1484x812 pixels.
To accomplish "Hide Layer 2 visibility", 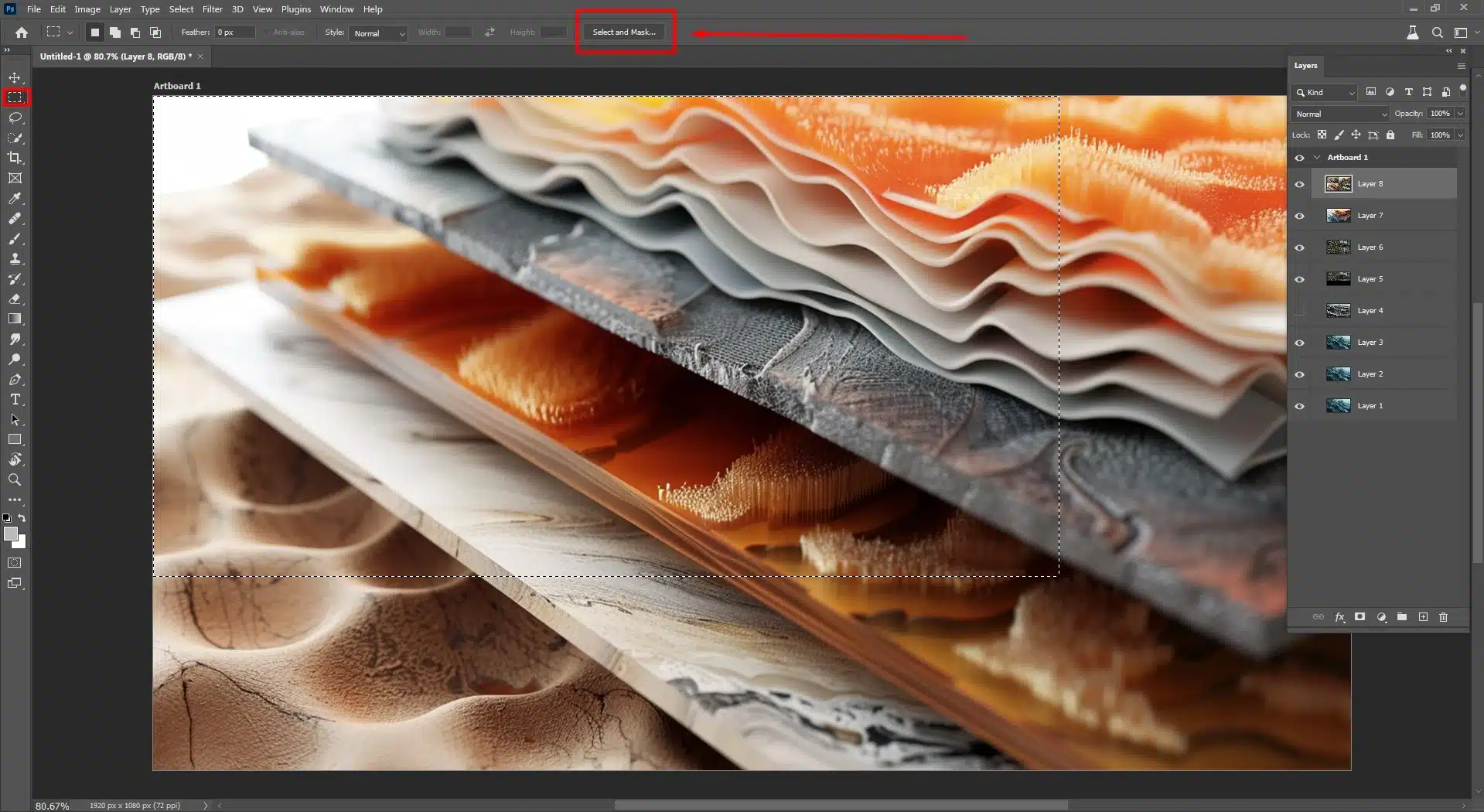I will tap(1299, 374).
